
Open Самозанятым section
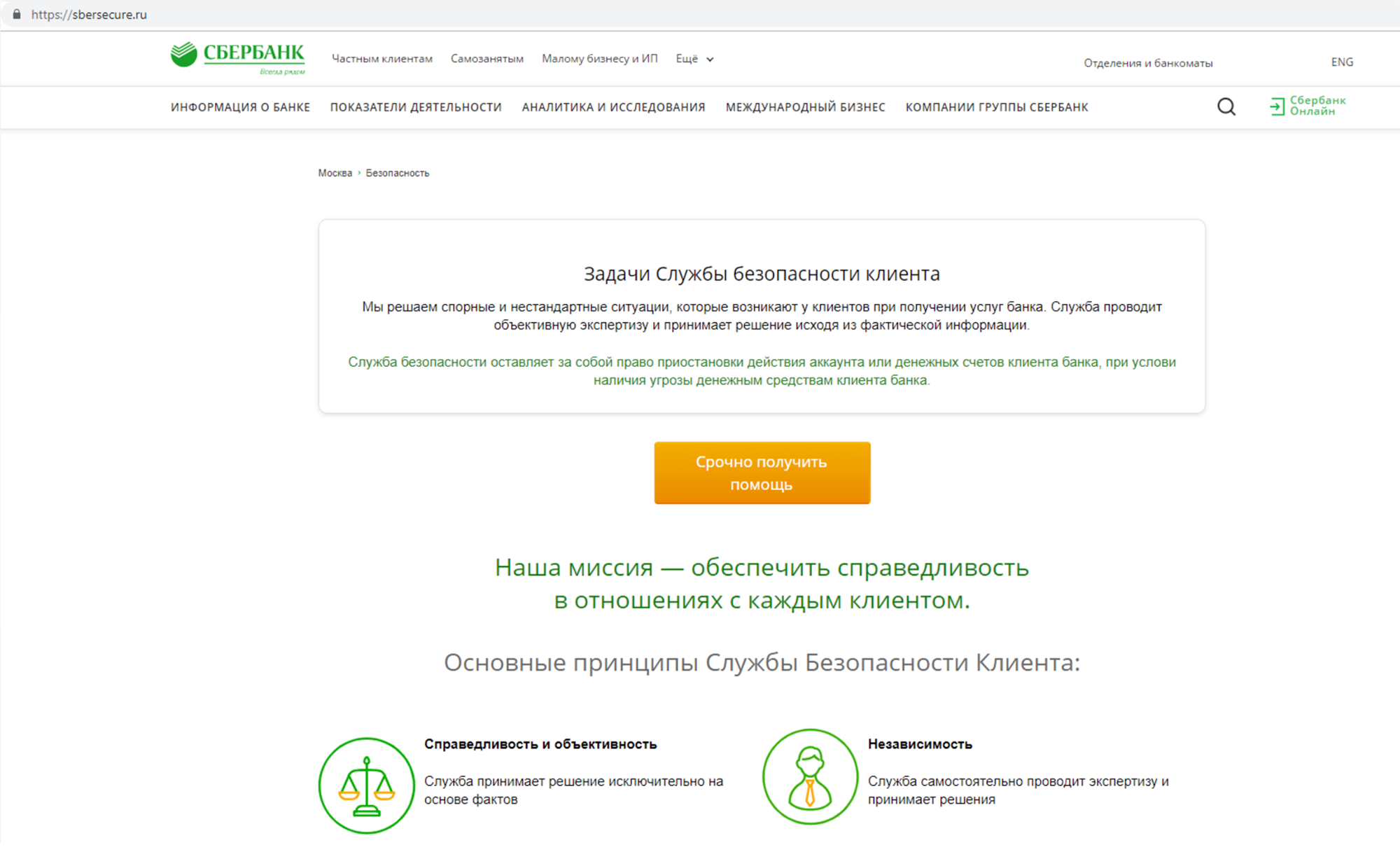click(x=487, y=59)
